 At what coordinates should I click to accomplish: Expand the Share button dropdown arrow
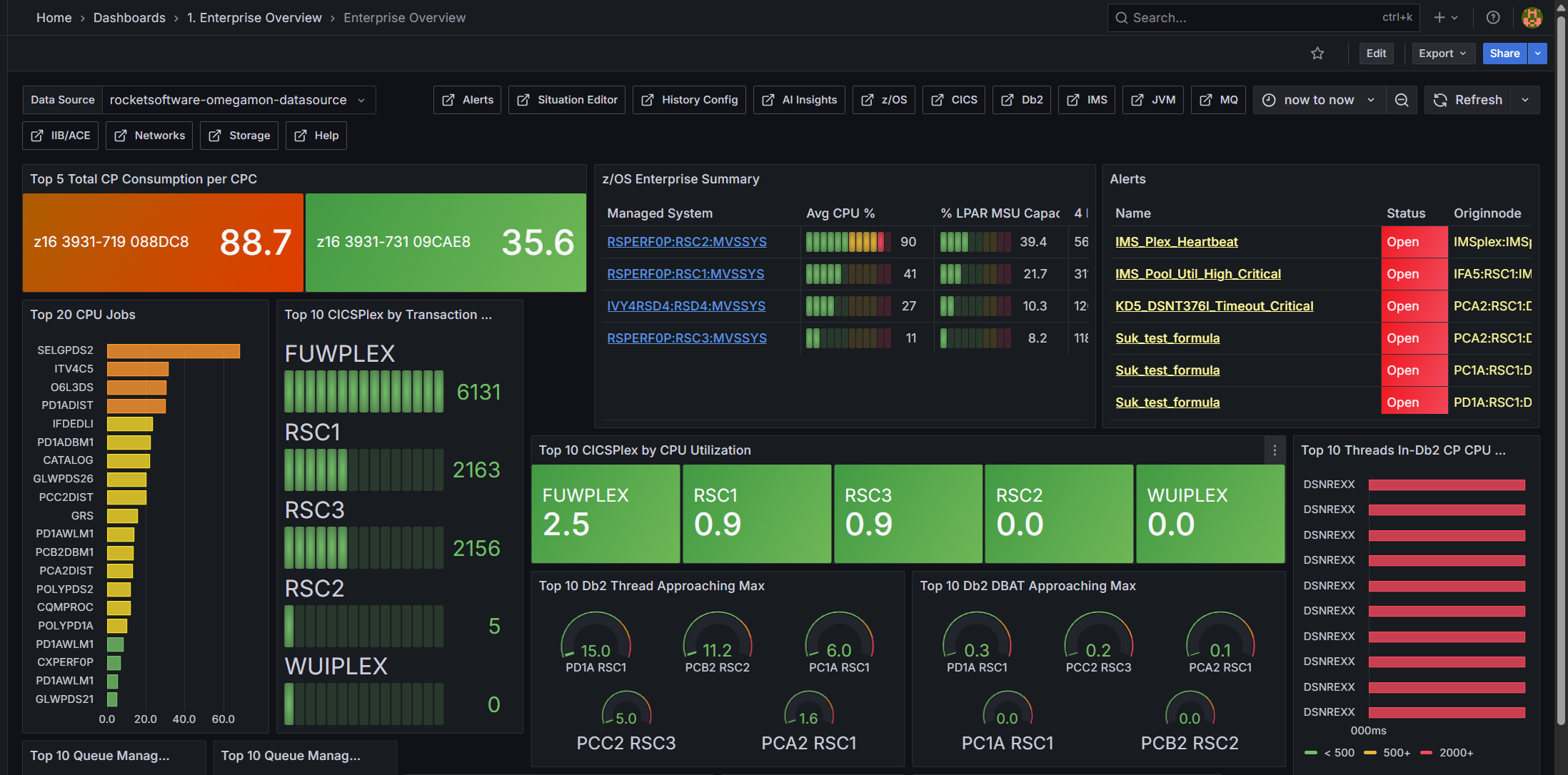coord(1538,54)
